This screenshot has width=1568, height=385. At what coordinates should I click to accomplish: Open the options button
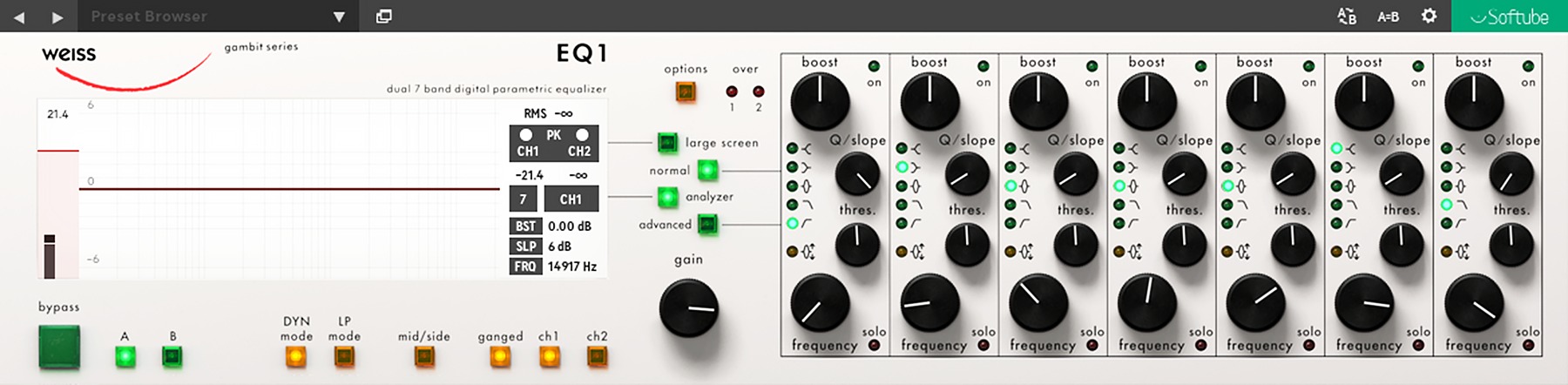686,91
